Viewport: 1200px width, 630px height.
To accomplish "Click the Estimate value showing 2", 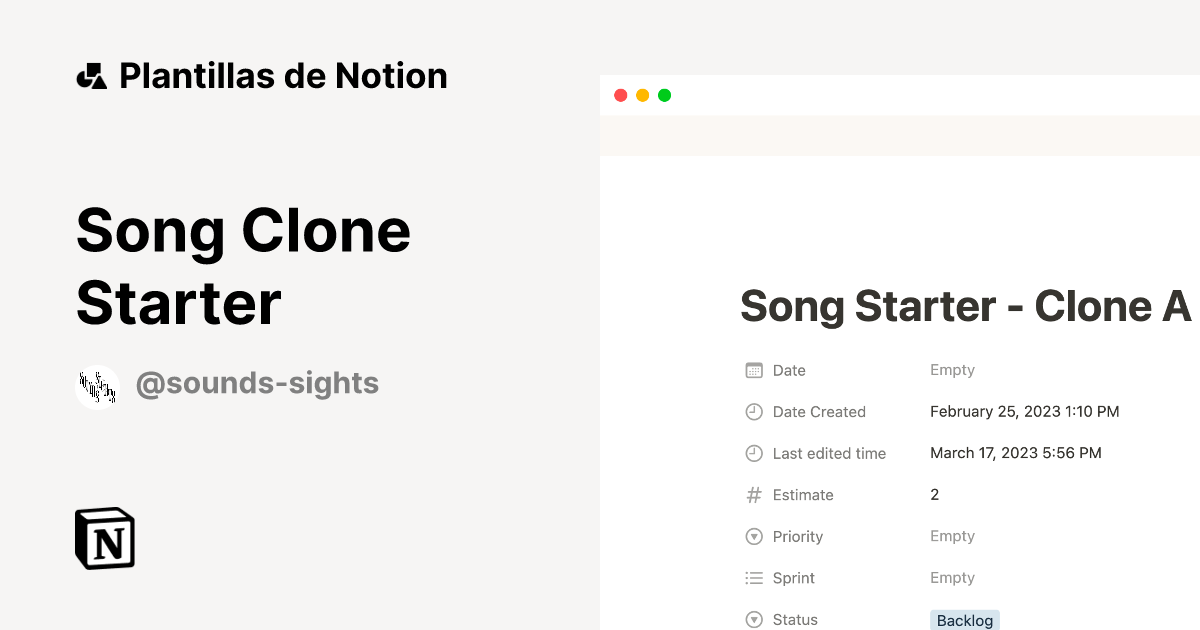I will pyautogui.click(x=934, y=494).
